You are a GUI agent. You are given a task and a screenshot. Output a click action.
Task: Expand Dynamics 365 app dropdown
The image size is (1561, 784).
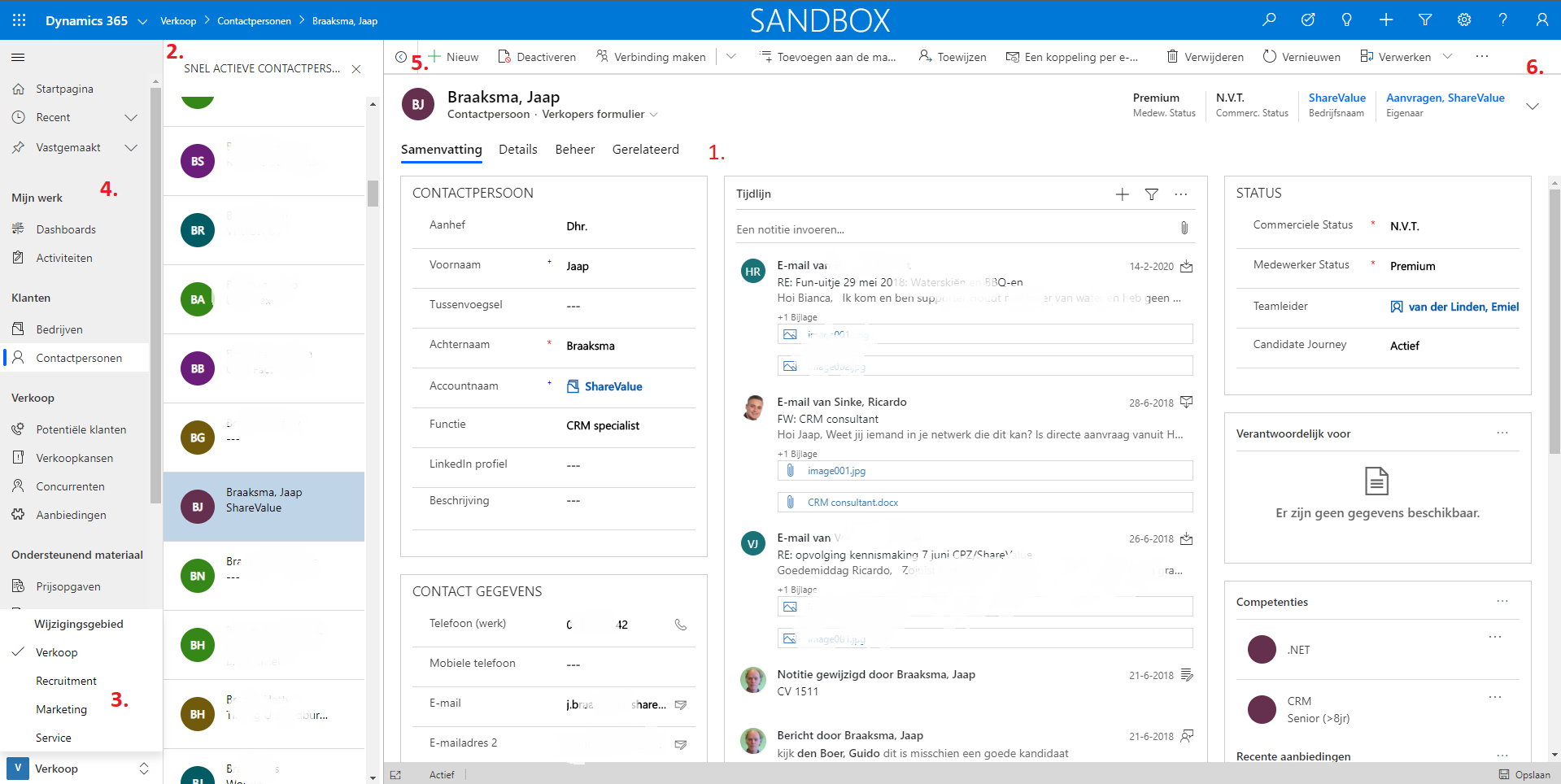point(142,21)
